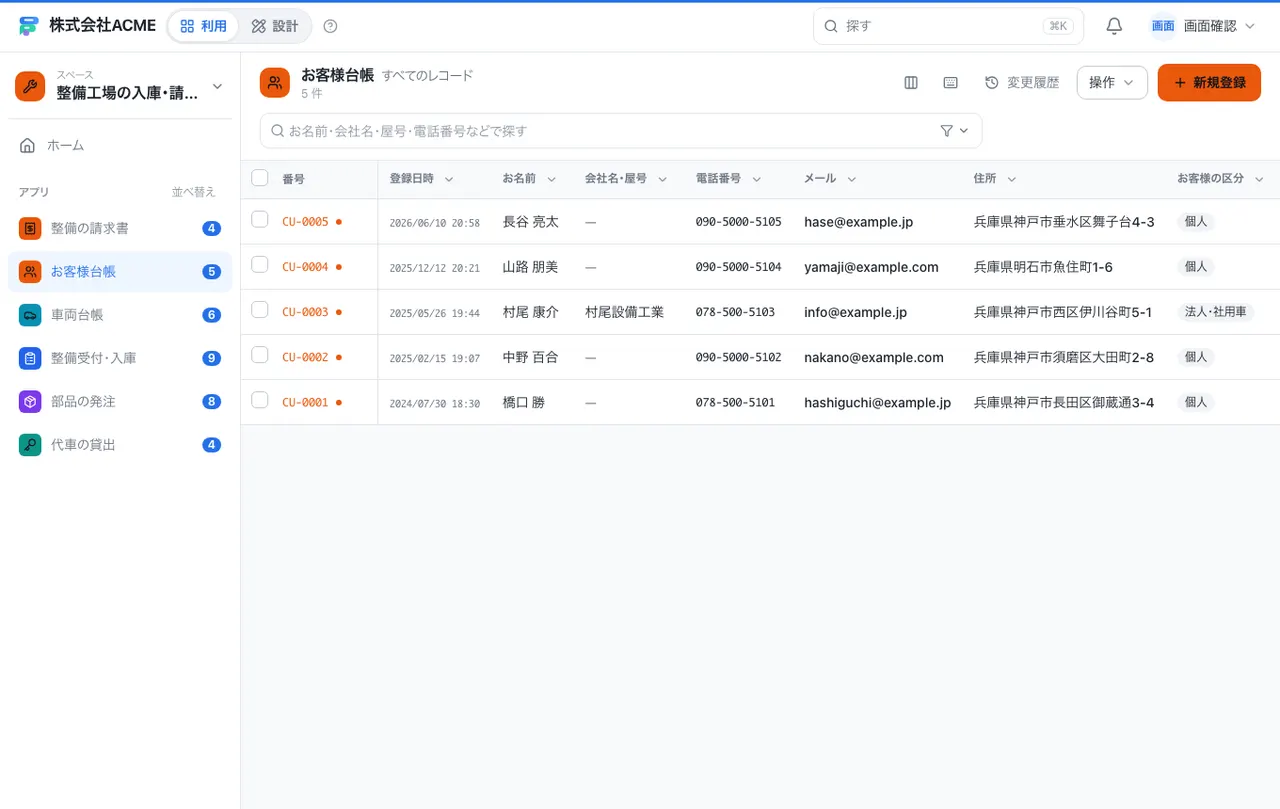
Task: Click email hase@example.jp
Action: [858, 222]
